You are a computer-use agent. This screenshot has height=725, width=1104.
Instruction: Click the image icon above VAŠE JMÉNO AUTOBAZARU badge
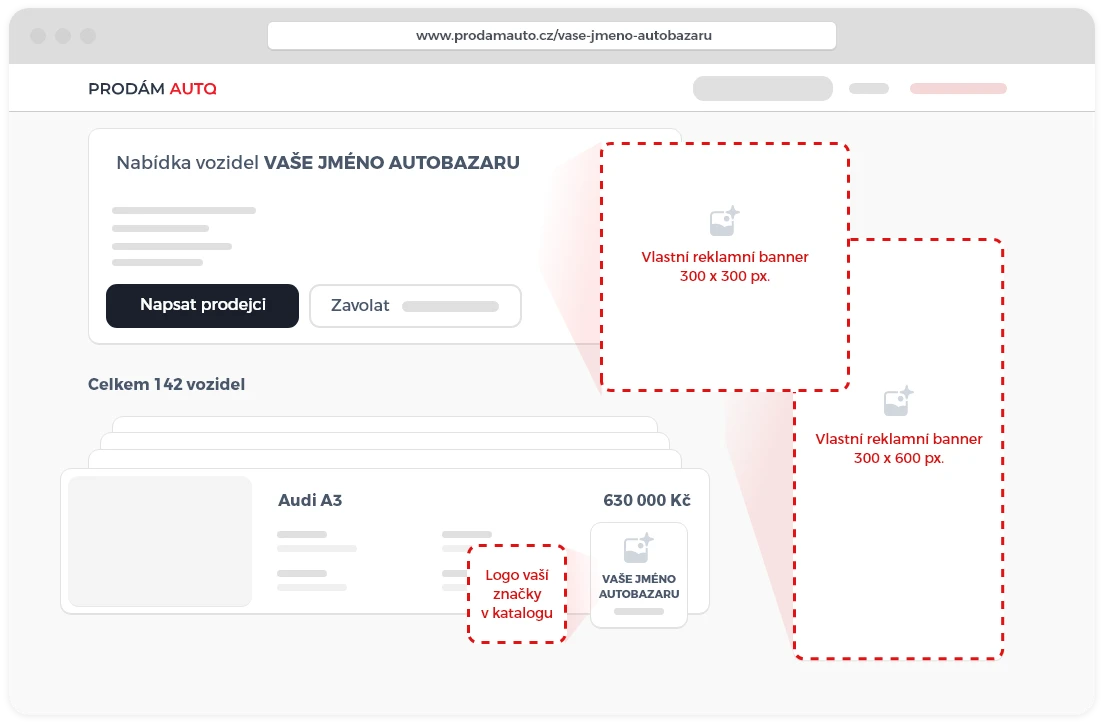(x=639, y=548)
